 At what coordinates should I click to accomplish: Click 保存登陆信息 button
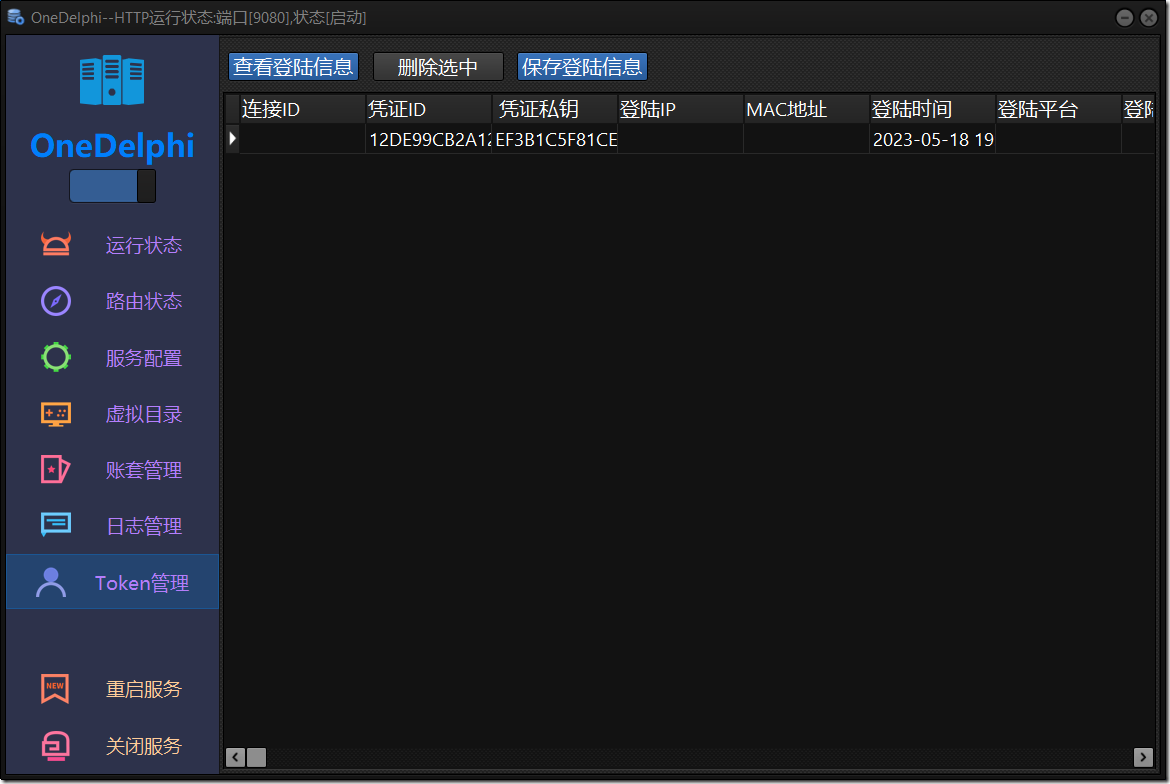(x=582, y=66)
